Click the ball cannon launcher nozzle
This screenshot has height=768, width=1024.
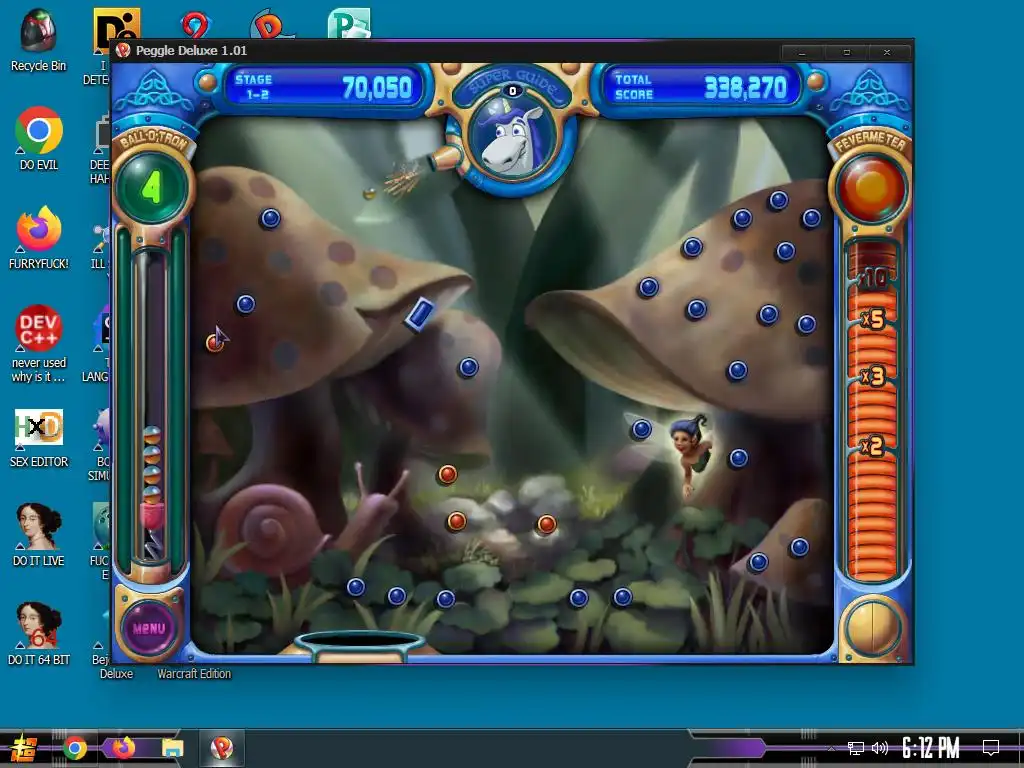tap(443, 159)
